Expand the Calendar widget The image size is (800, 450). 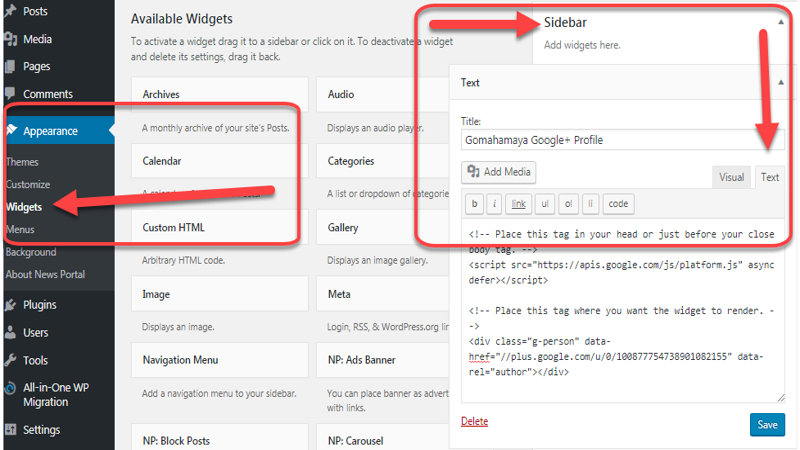220,161
